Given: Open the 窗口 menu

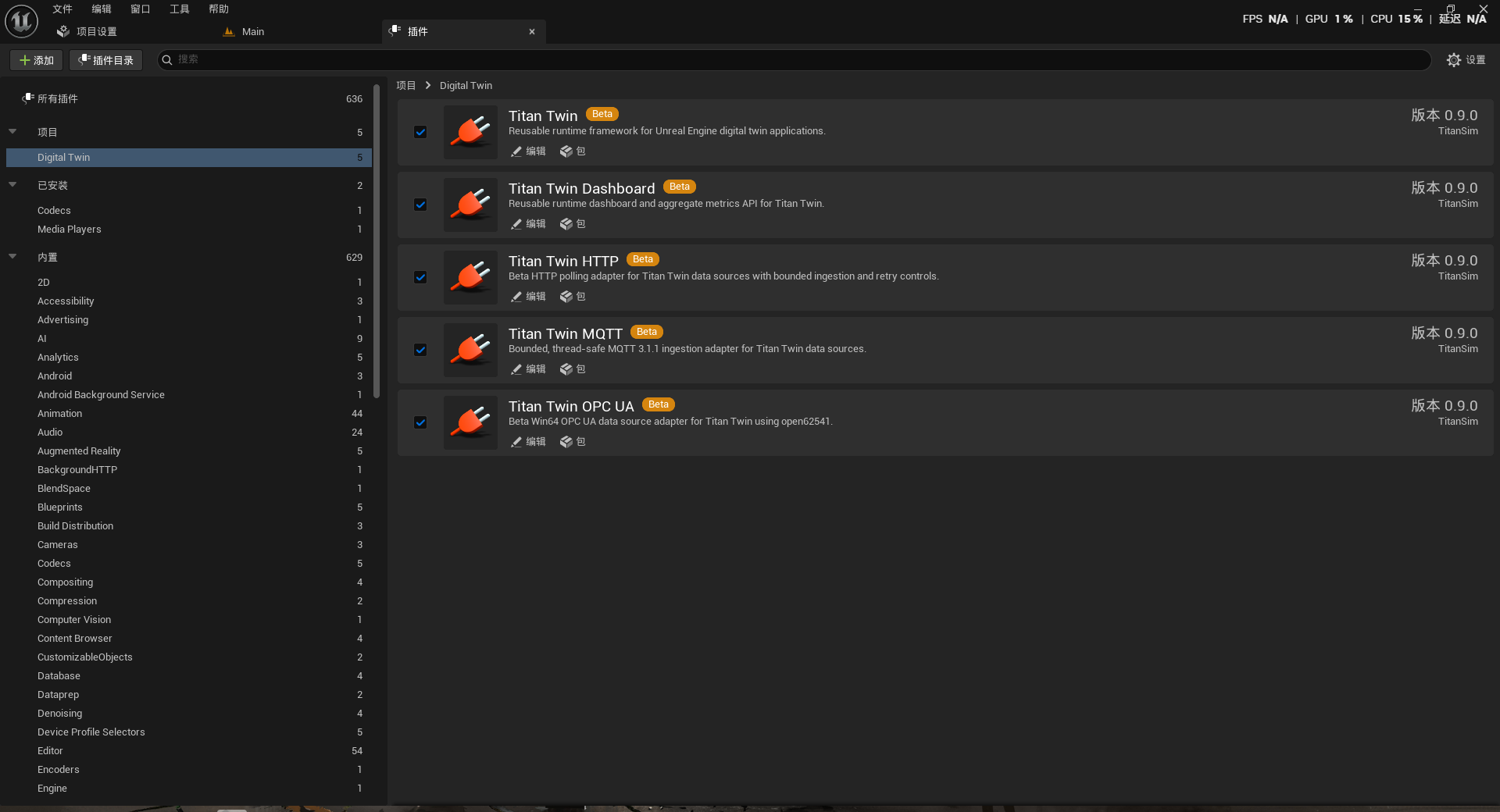Looking at the screenshot, I should point(141,9).
